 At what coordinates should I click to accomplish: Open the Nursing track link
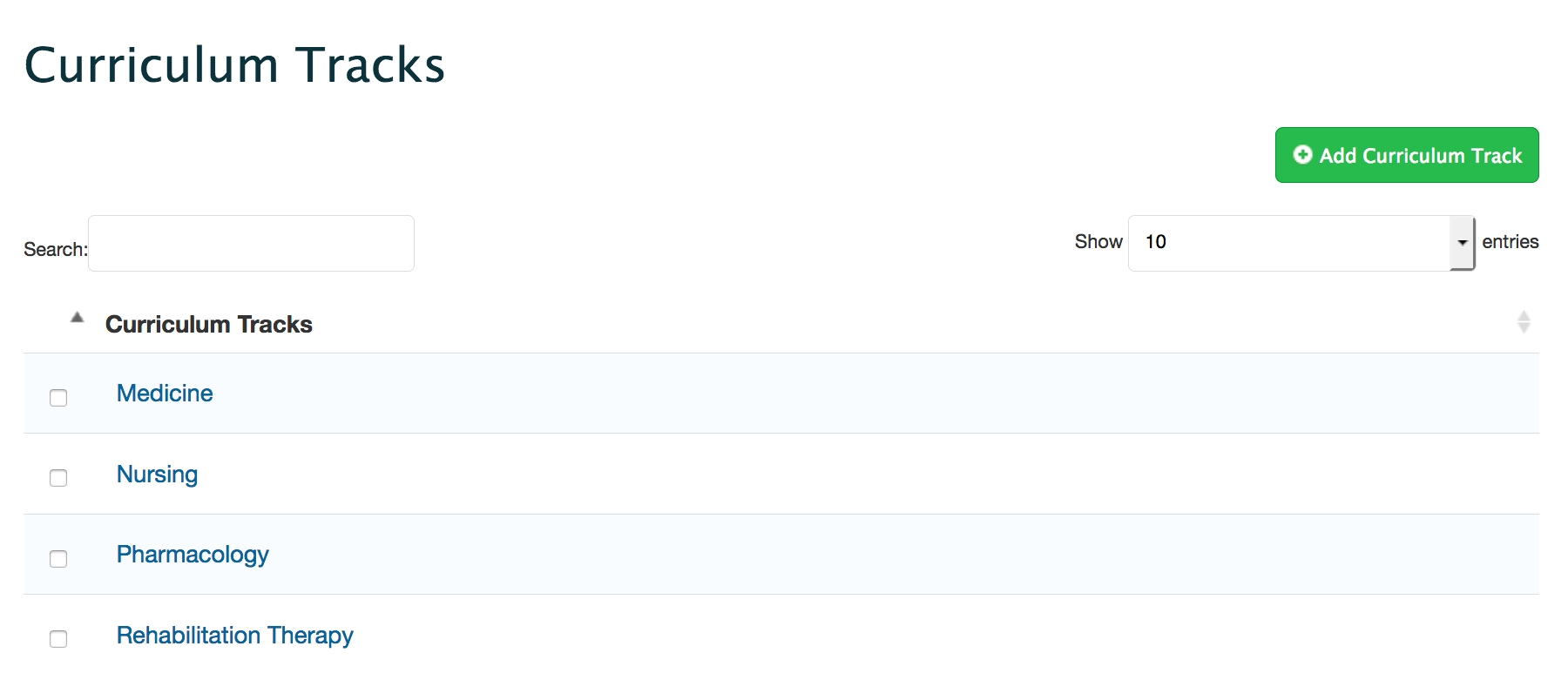pos(158,475)
